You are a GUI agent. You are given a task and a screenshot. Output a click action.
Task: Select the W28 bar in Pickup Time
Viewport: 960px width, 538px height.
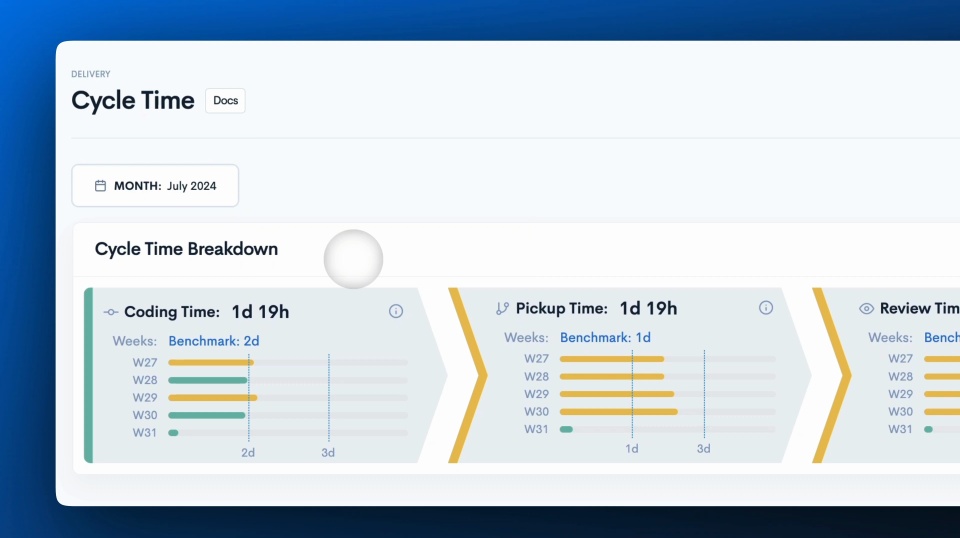pyautogui.click(x=612, y=376)
